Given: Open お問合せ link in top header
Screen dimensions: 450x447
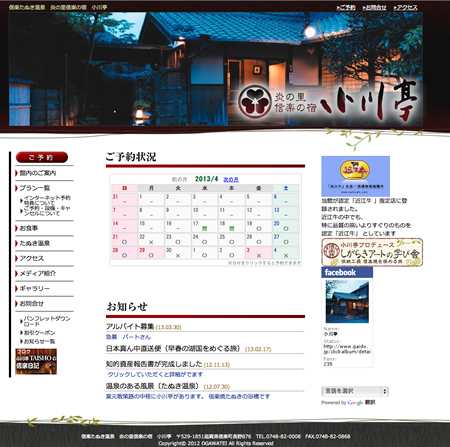Looking at the screenshot, I should 374,7.
